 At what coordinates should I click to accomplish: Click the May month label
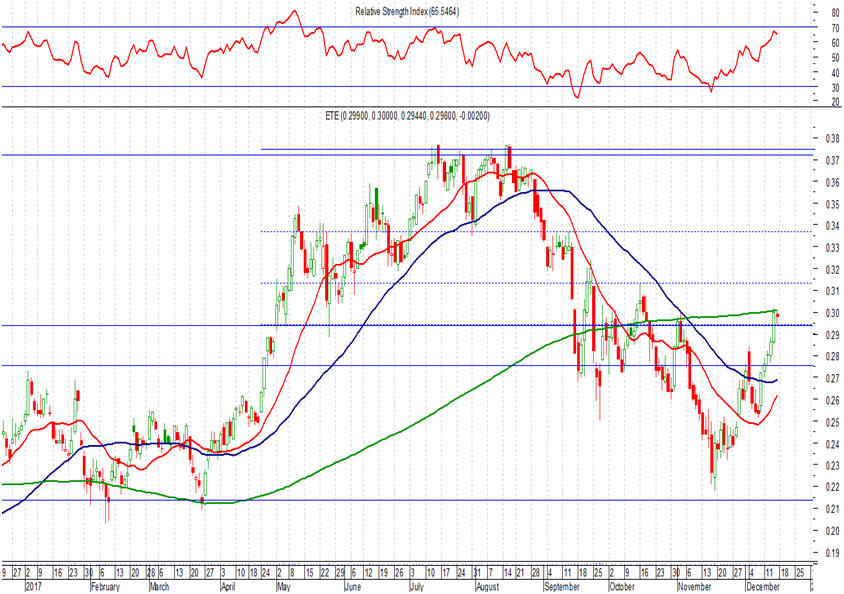point(284,586)
